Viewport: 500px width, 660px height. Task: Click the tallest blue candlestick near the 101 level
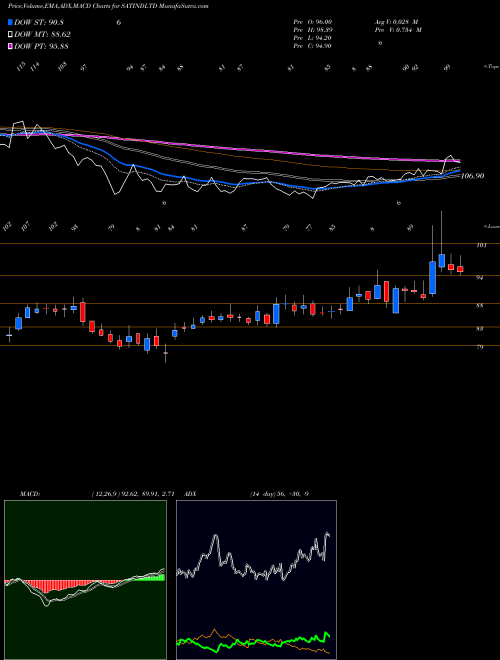click(x=432, y=277)
